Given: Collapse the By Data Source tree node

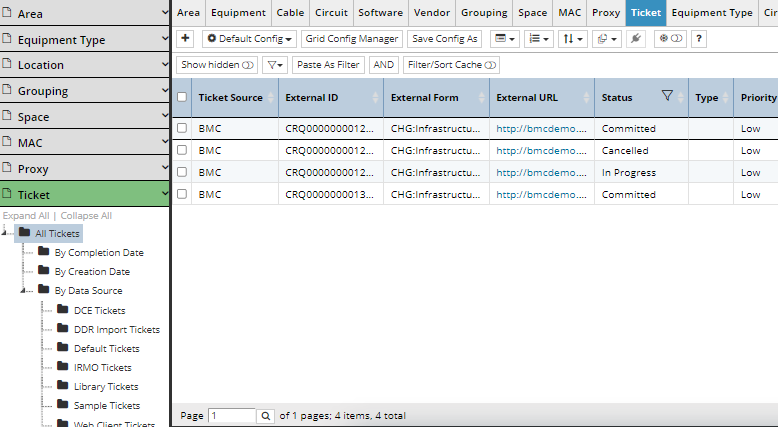Looking at the screenshot, I should (23, 290).
